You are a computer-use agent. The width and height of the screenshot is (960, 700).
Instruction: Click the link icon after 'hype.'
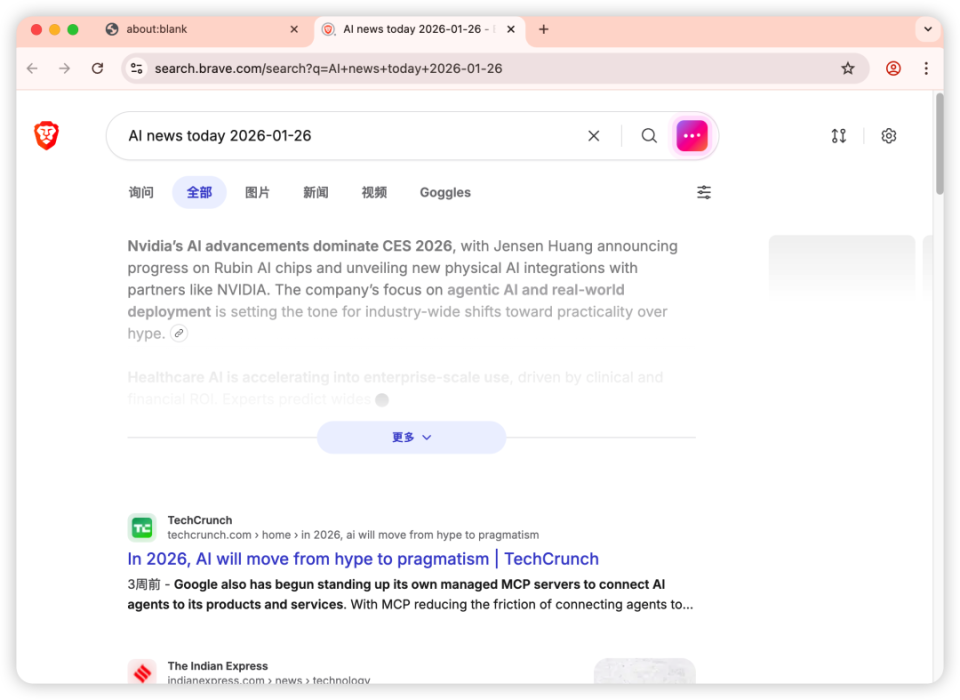coord(179,333)
